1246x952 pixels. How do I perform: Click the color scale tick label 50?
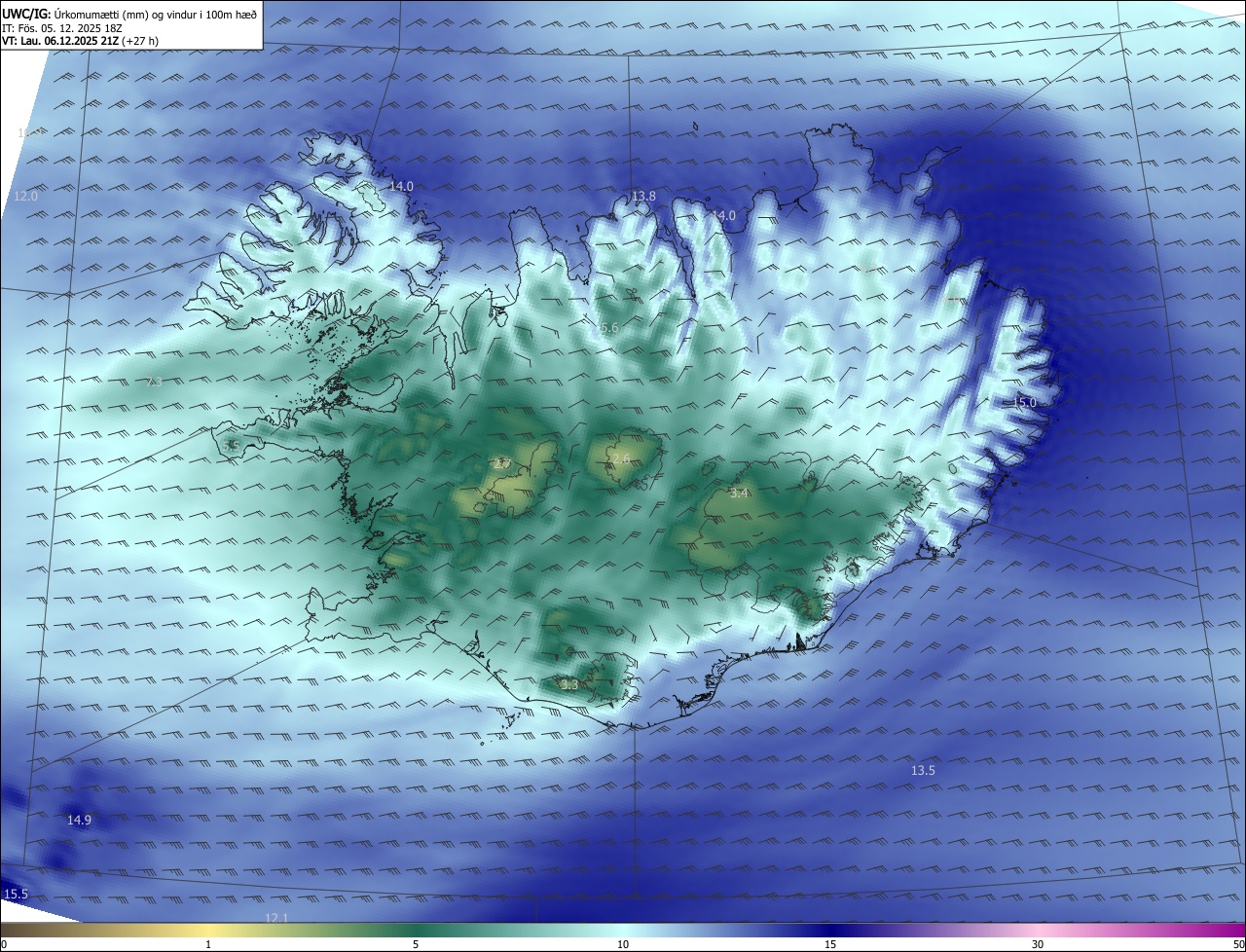pos(1238,944)
